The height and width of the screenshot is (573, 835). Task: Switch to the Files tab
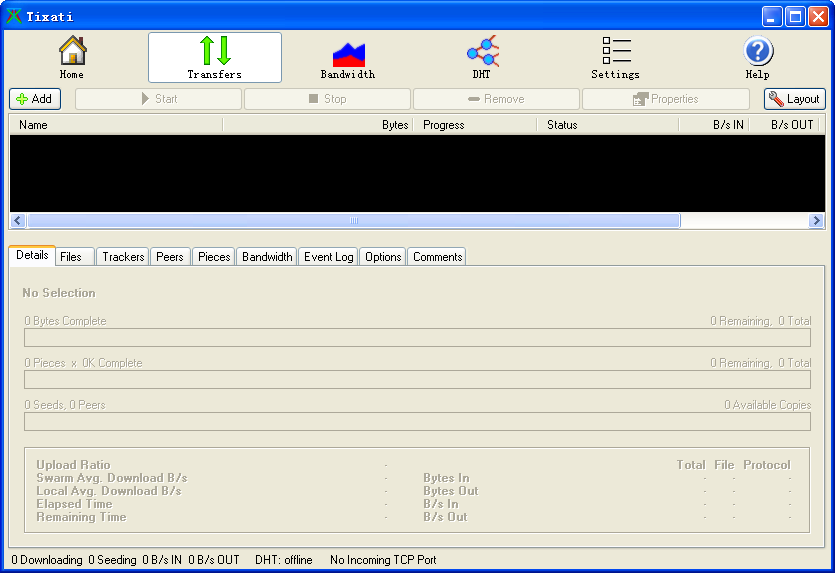point(74,257)
